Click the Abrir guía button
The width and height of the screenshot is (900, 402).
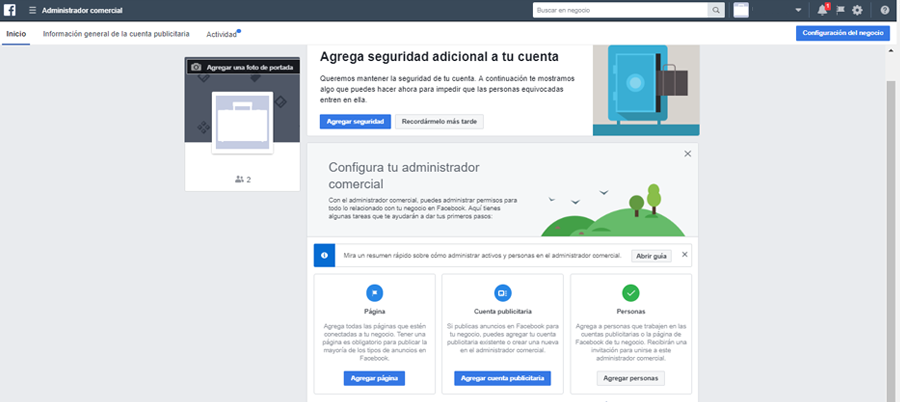(651, 256)
